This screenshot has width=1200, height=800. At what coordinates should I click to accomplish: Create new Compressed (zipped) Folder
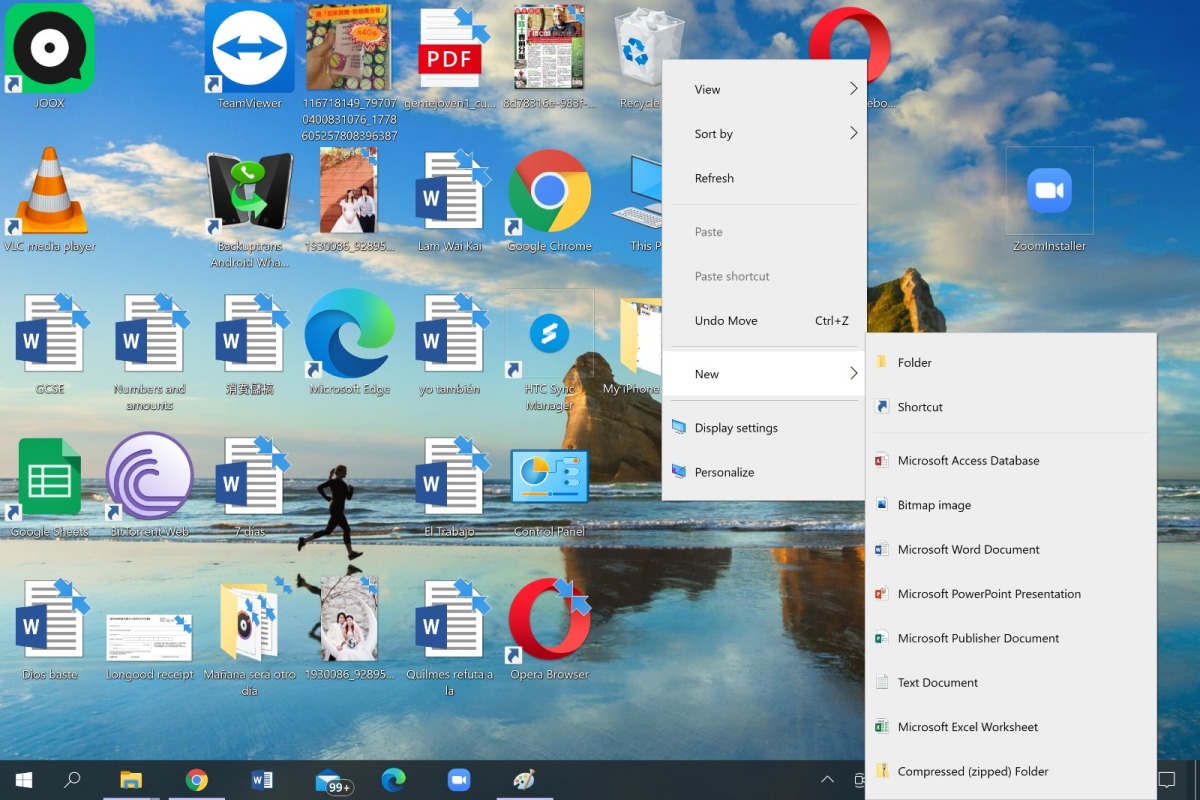(x=1011, y=771)
